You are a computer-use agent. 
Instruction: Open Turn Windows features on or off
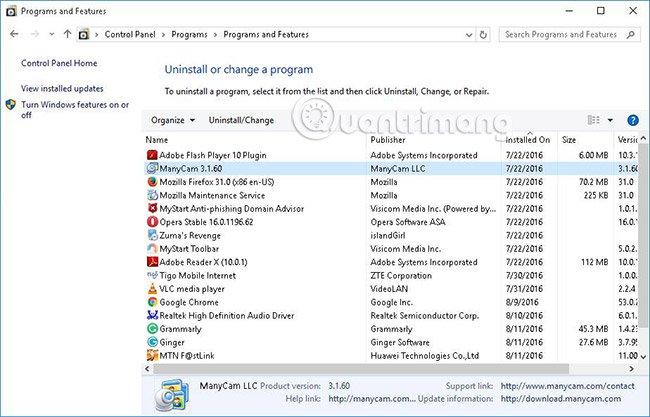pos(75,109)
